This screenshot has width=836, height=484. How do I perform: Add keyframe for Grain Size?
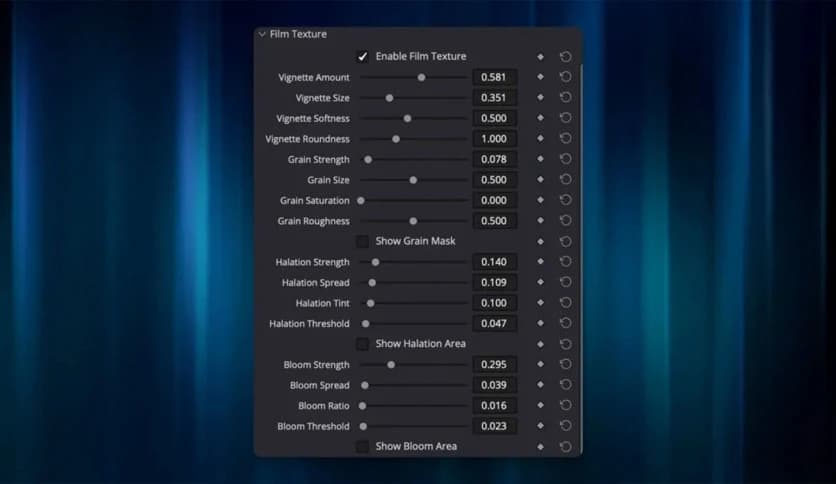pos(540,180)
